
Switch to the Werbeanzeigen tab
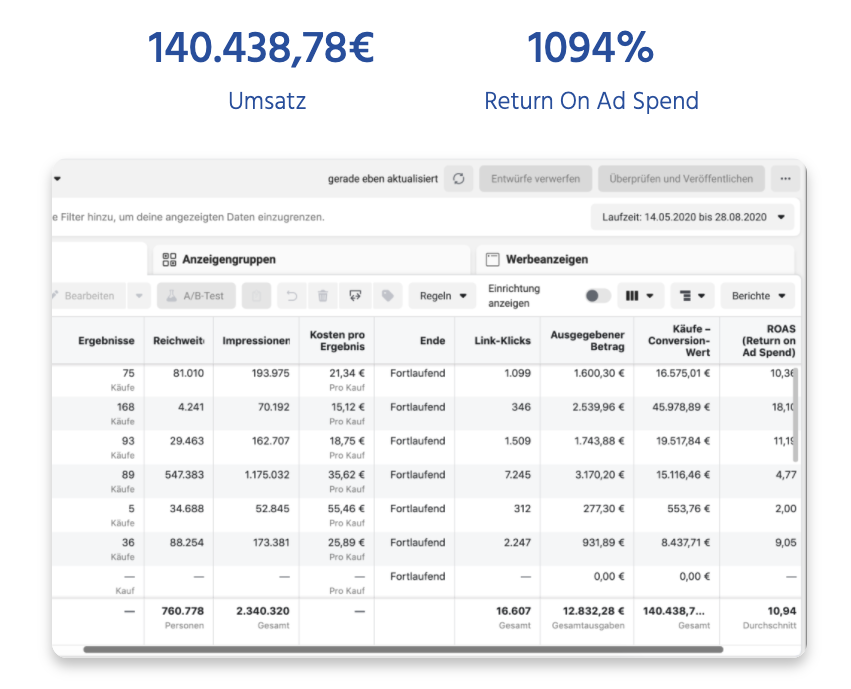(x=545, y=259)
